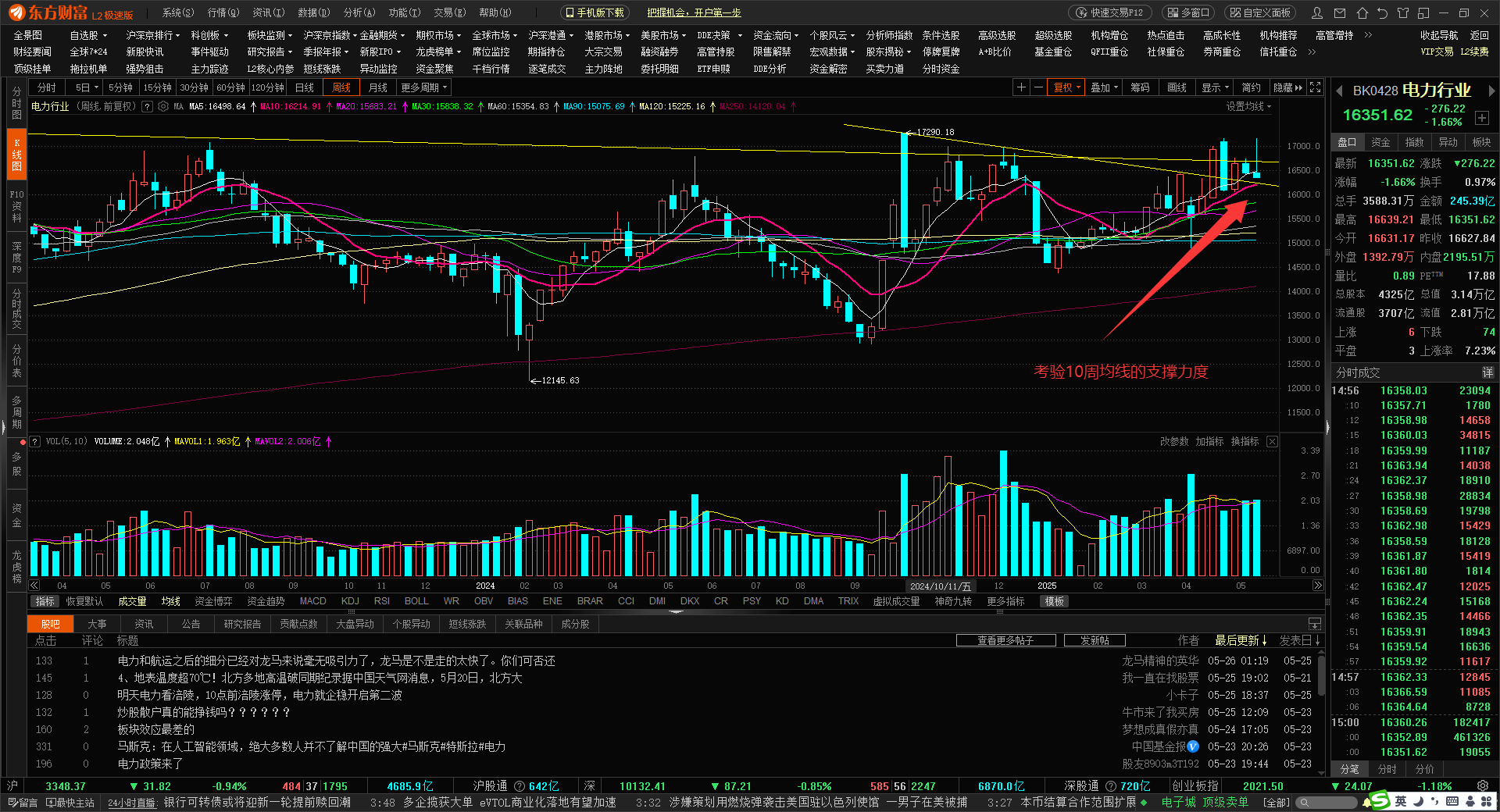Open 分析(A) menu
Image resolution: width=1500 pixels, height=812 pixels.
click(x=359, y=12)
